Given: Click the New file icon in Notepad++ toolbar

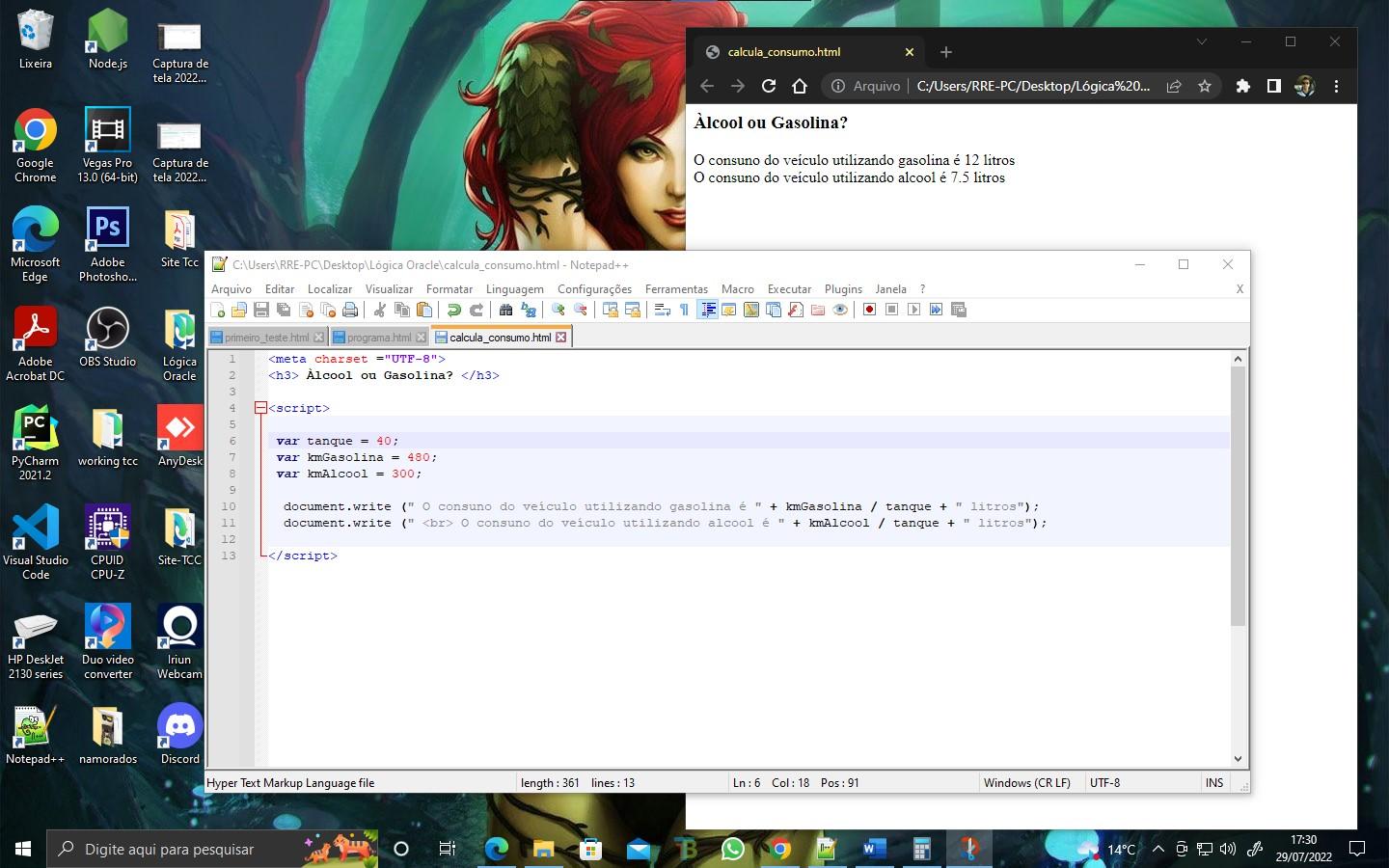Looking at the screenshot, I should [218, 310].
